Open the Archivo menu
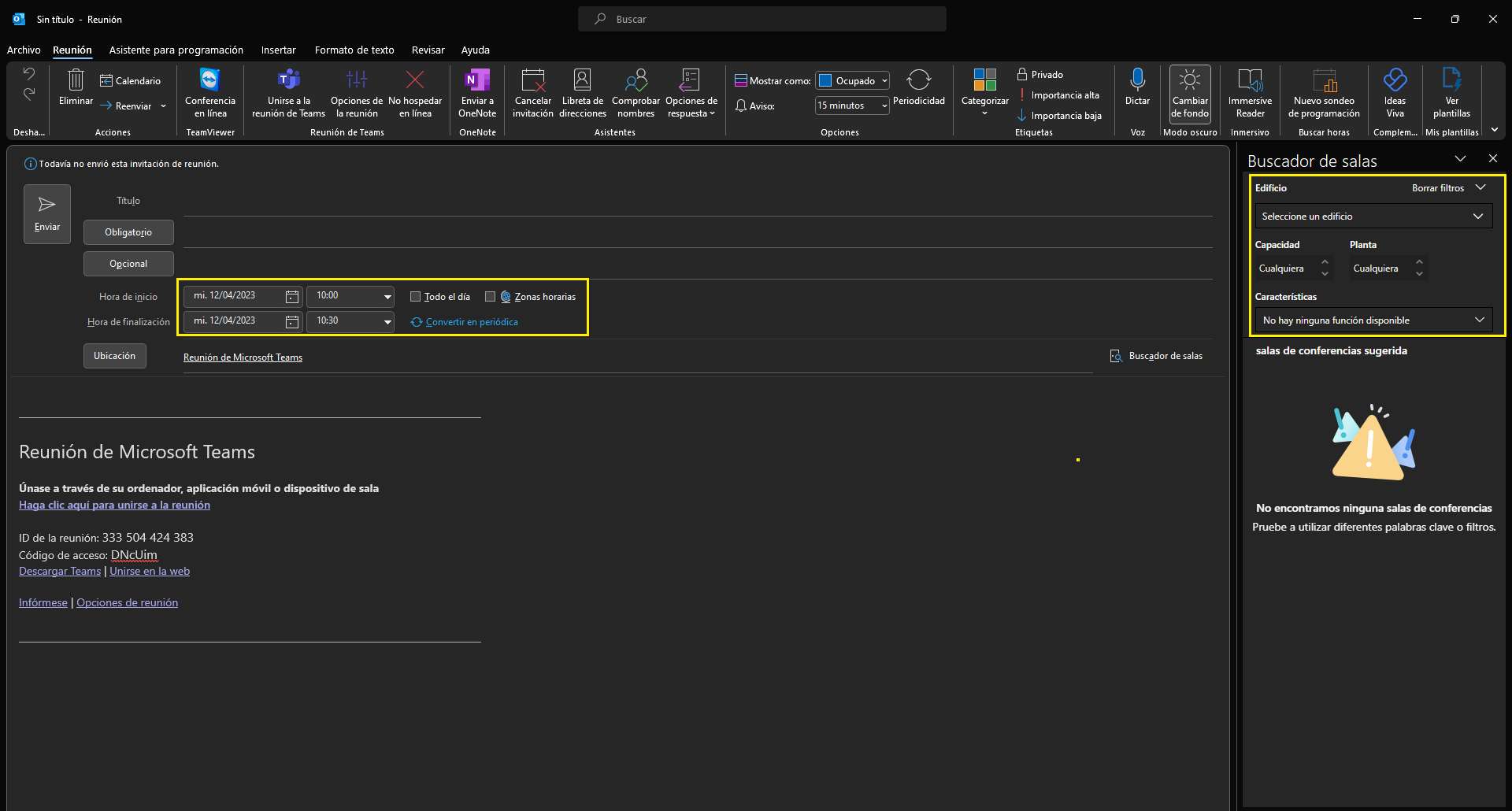The image size is (1512, 811). pyautogui.click(x=24, y=50)
